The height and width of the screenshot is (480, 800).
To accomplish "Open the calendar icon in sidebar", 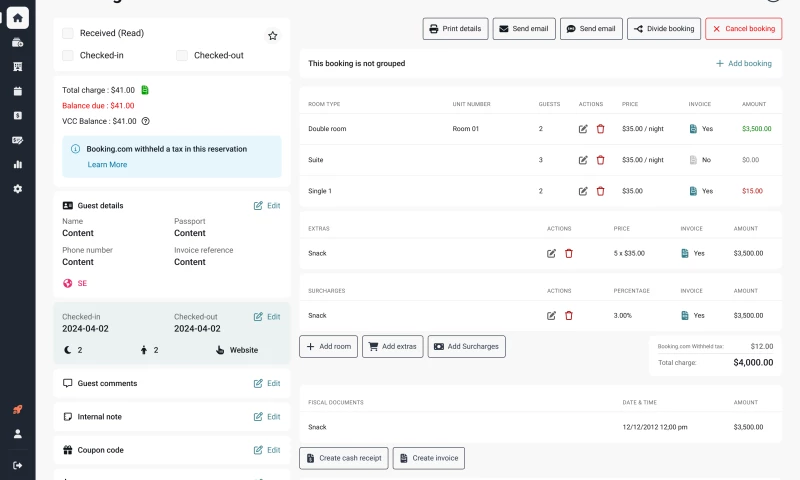I will point(18,91).
